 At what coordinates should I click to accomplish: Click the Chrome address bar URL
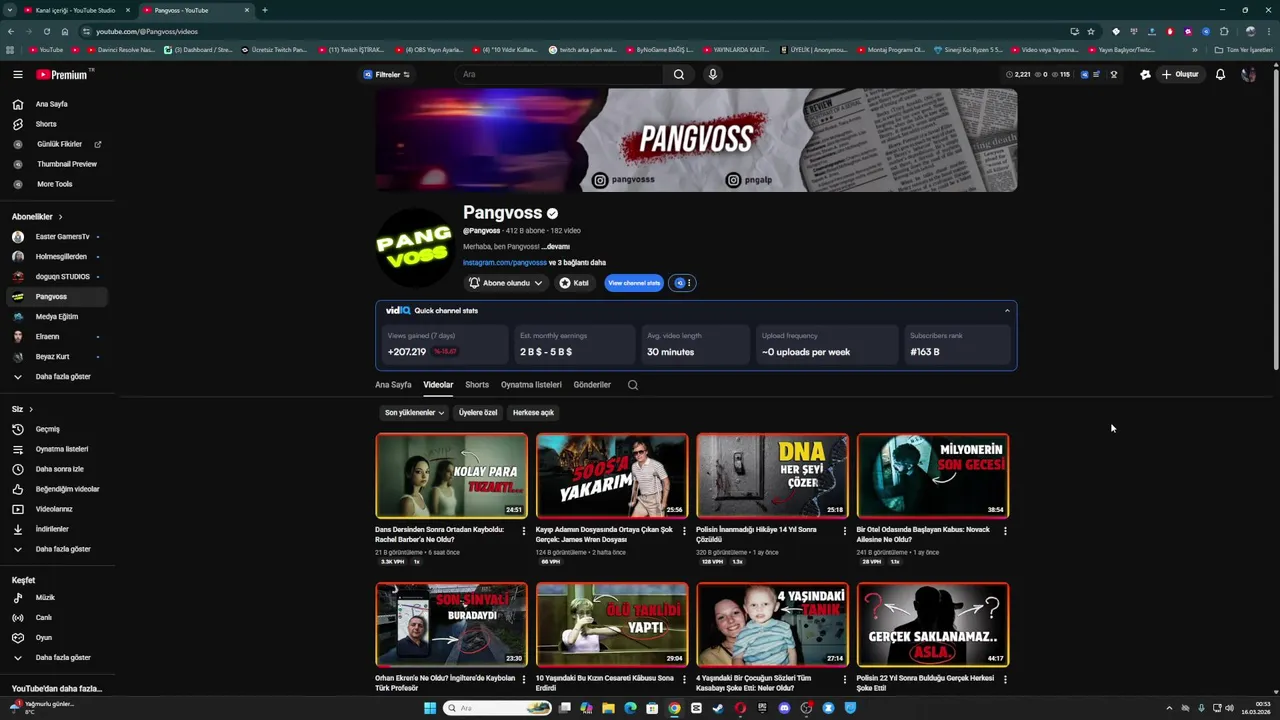[147, 31]
